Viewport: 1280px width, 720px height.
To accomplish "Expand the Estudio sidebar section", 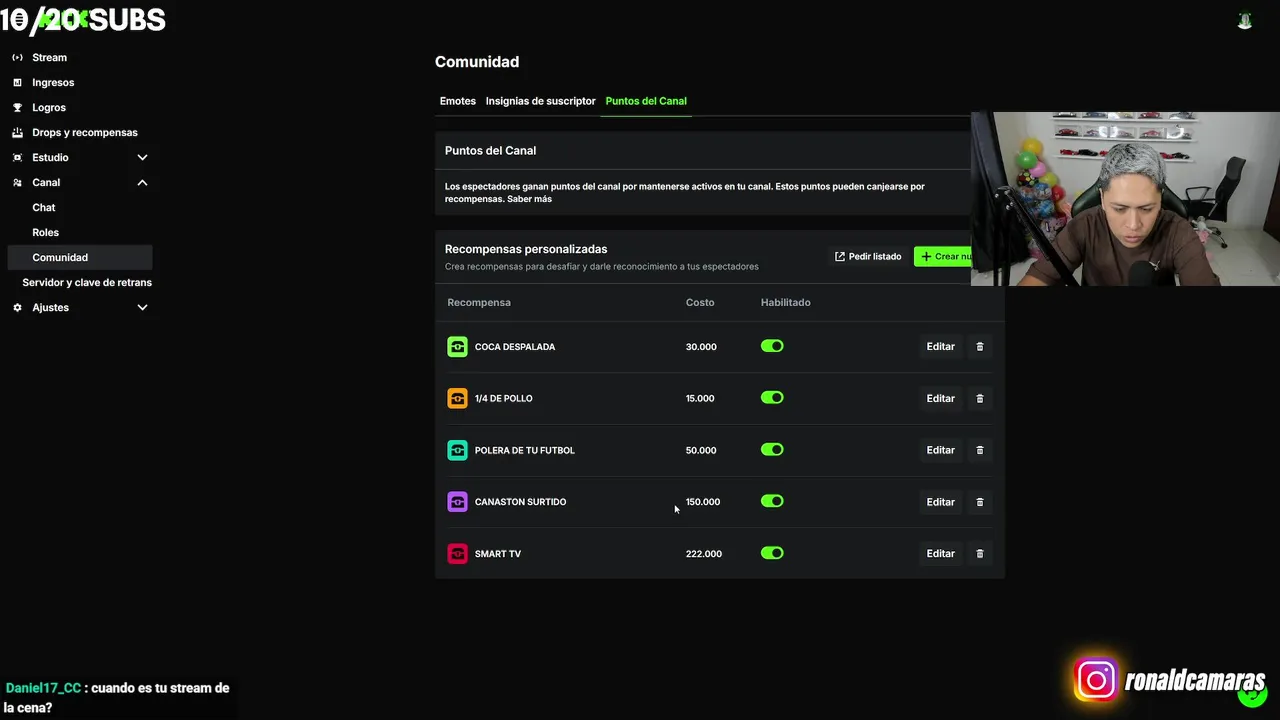I will click(142, 158).
